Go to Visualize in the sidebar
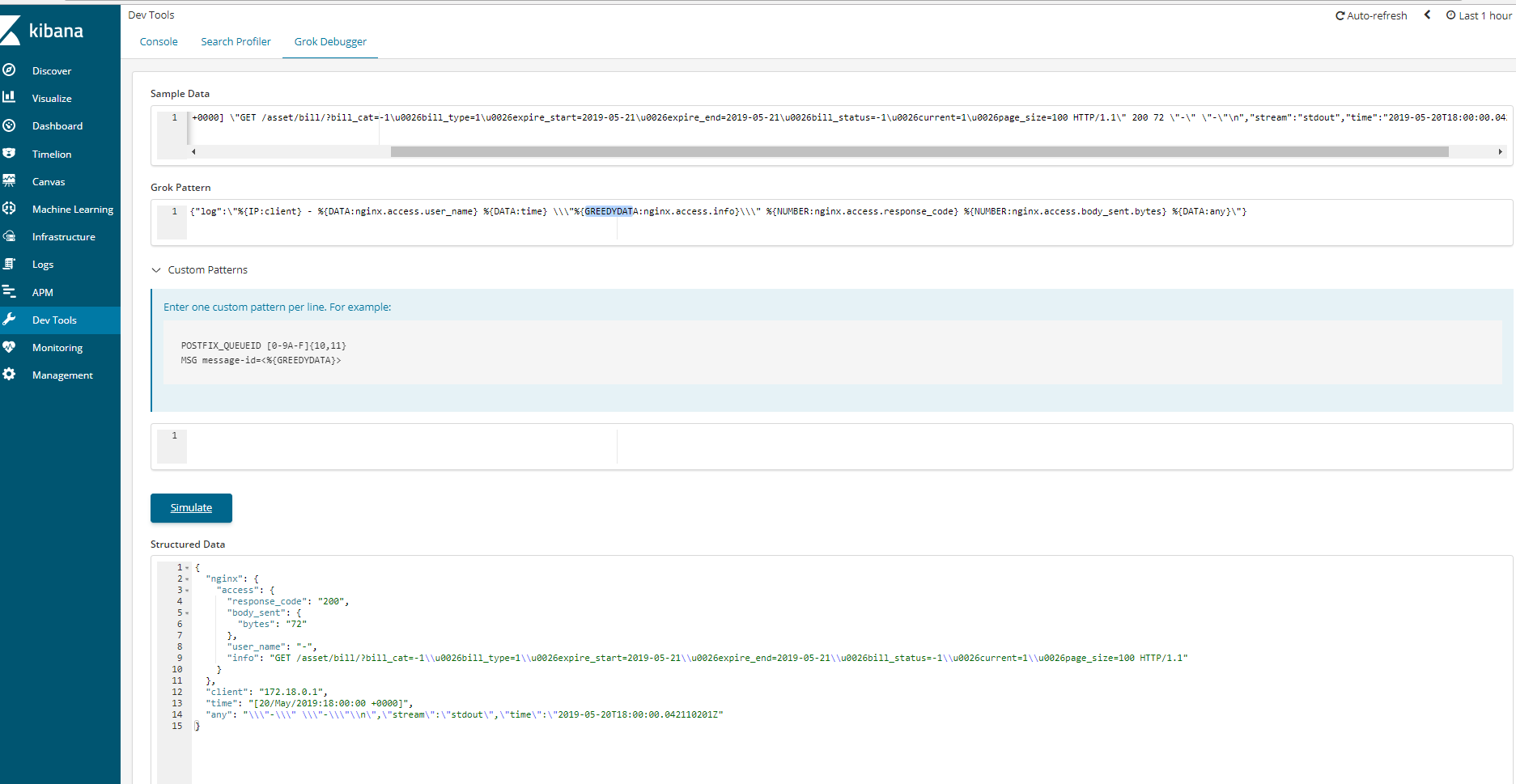This screenshot has width=1516, height=784. 52,99
